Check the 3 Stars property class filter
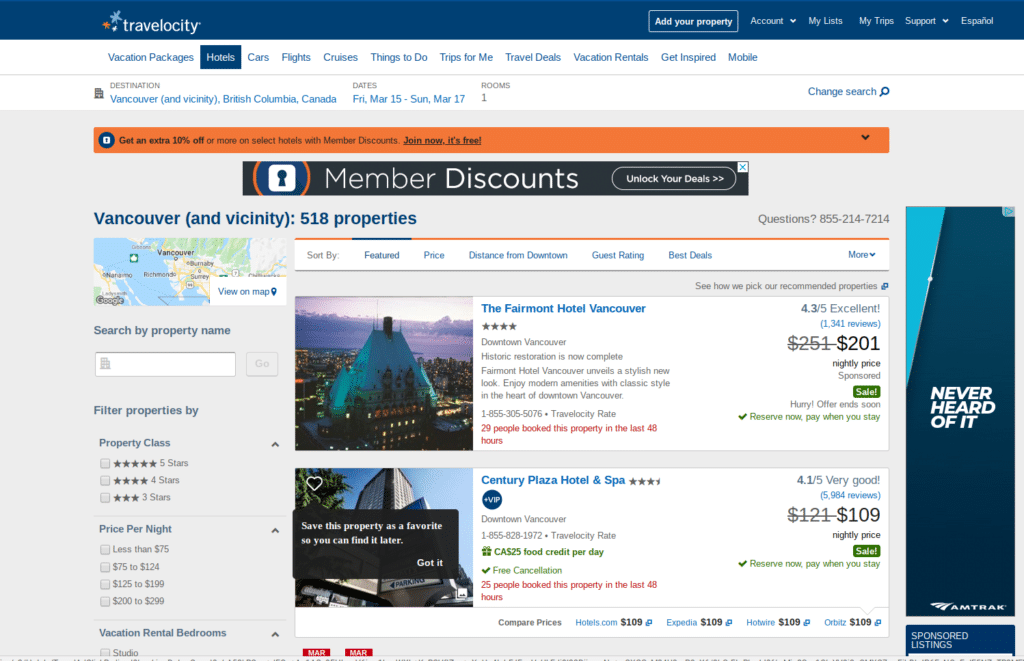The height and width of the screenshot is (661, 1024). (x=104, y=497)
